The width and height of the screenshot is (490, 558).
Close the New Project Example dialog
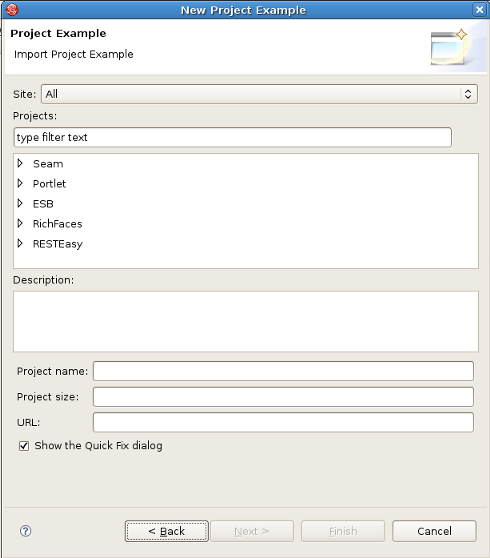click(x=479, y=10)
